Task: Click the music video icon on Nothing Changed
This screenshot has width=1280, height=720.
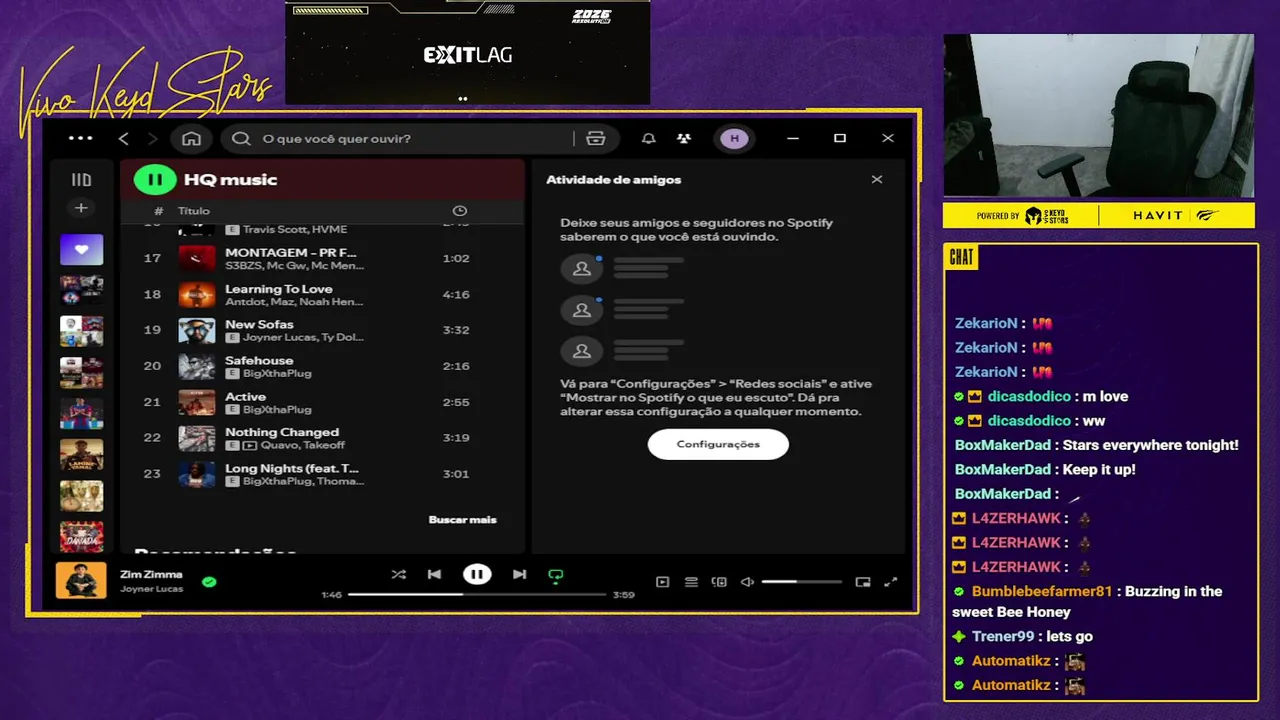Action: (250, 445)
